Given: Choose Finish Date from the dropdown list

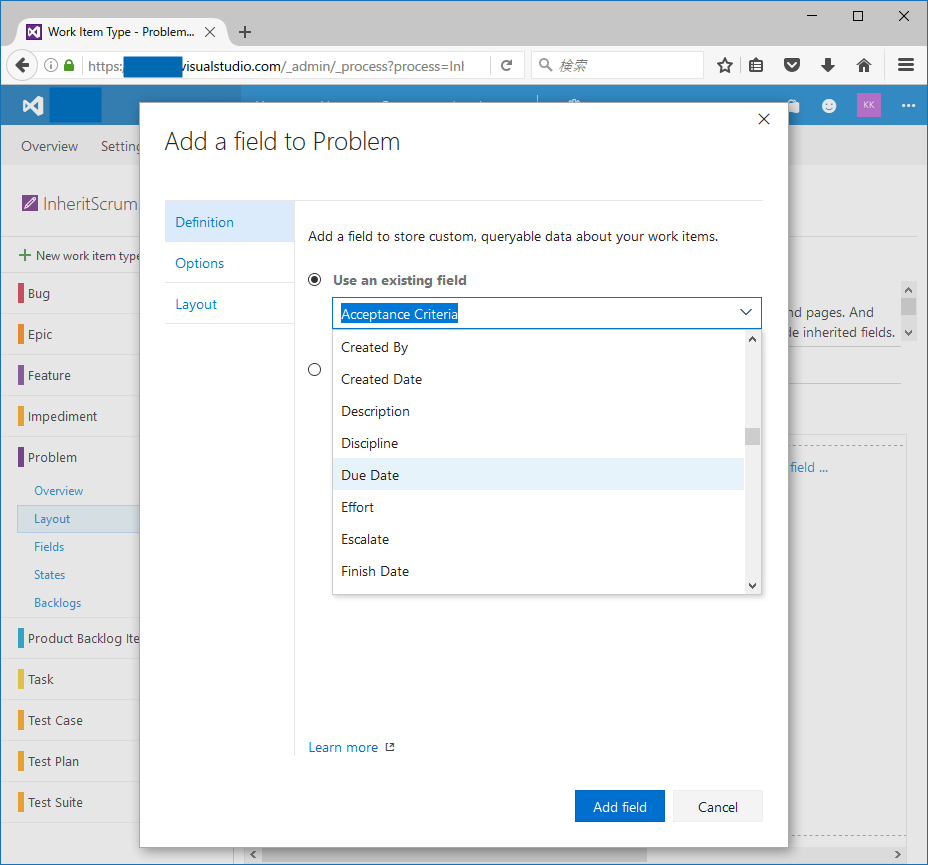Looking at the screenshot, I should click(x=538, y=571).
